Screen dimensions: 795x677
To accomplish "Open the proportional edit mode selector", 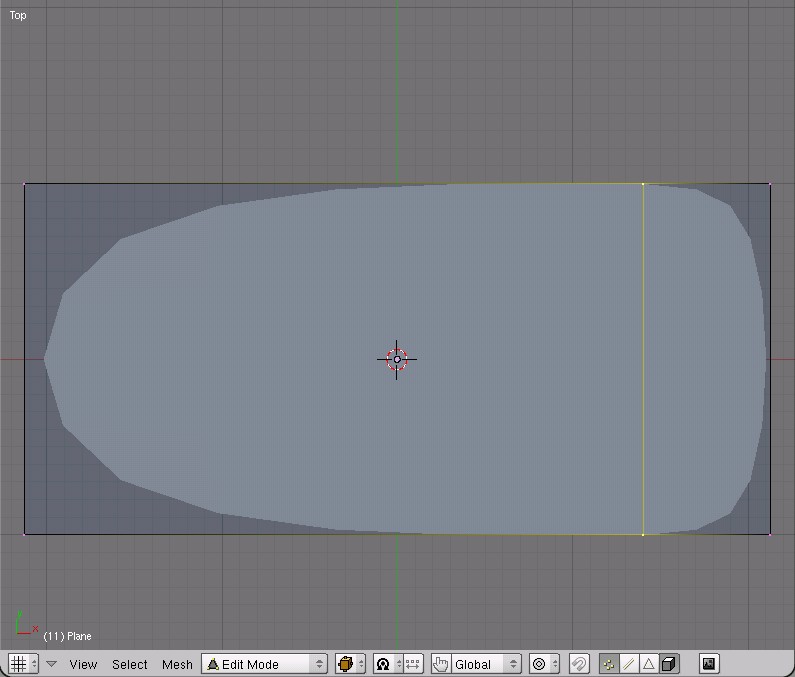I will pos(544,664).
